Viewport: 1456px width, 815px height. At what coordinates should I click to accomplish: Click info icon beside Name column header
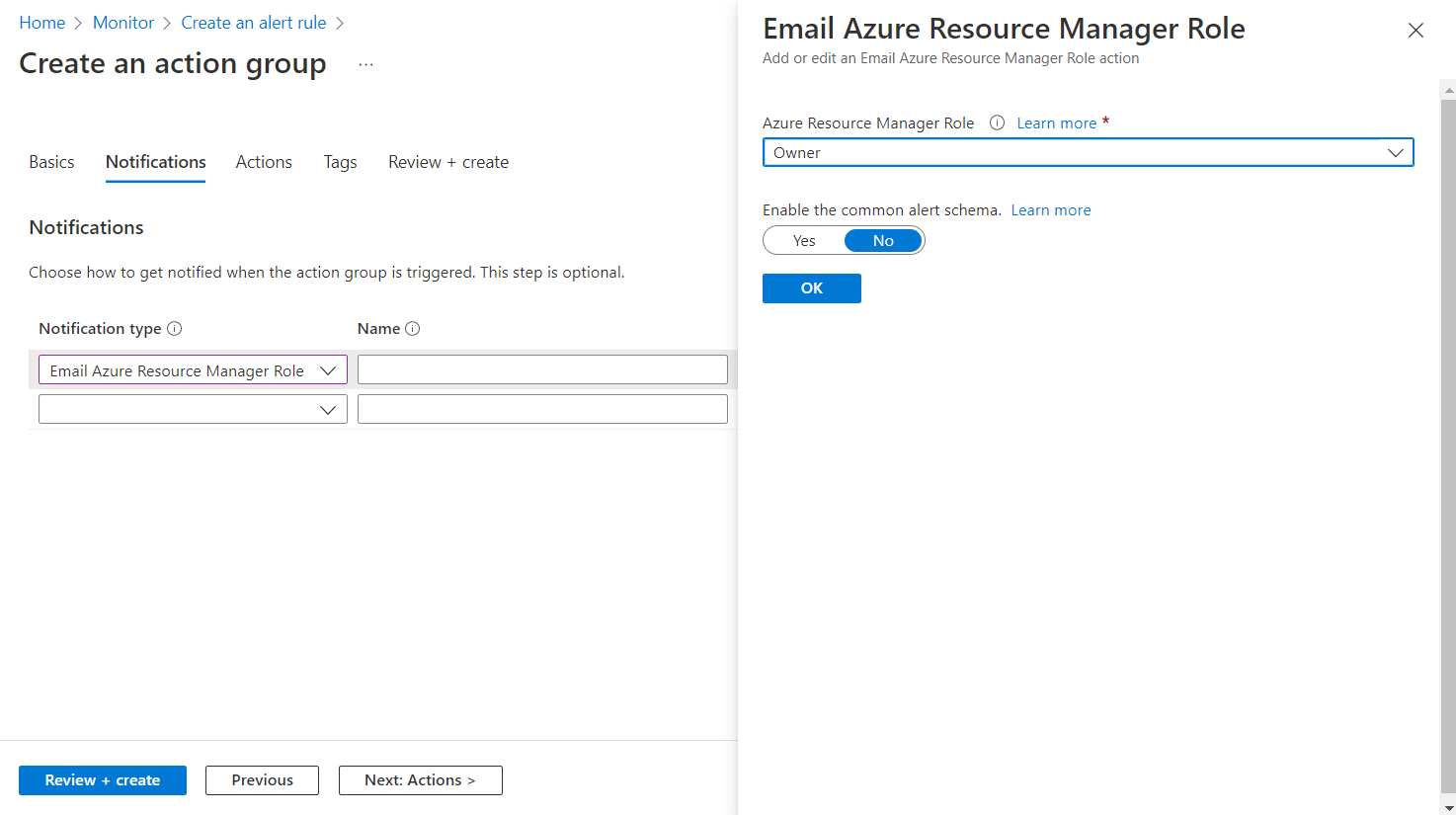[x=413, y=329]
